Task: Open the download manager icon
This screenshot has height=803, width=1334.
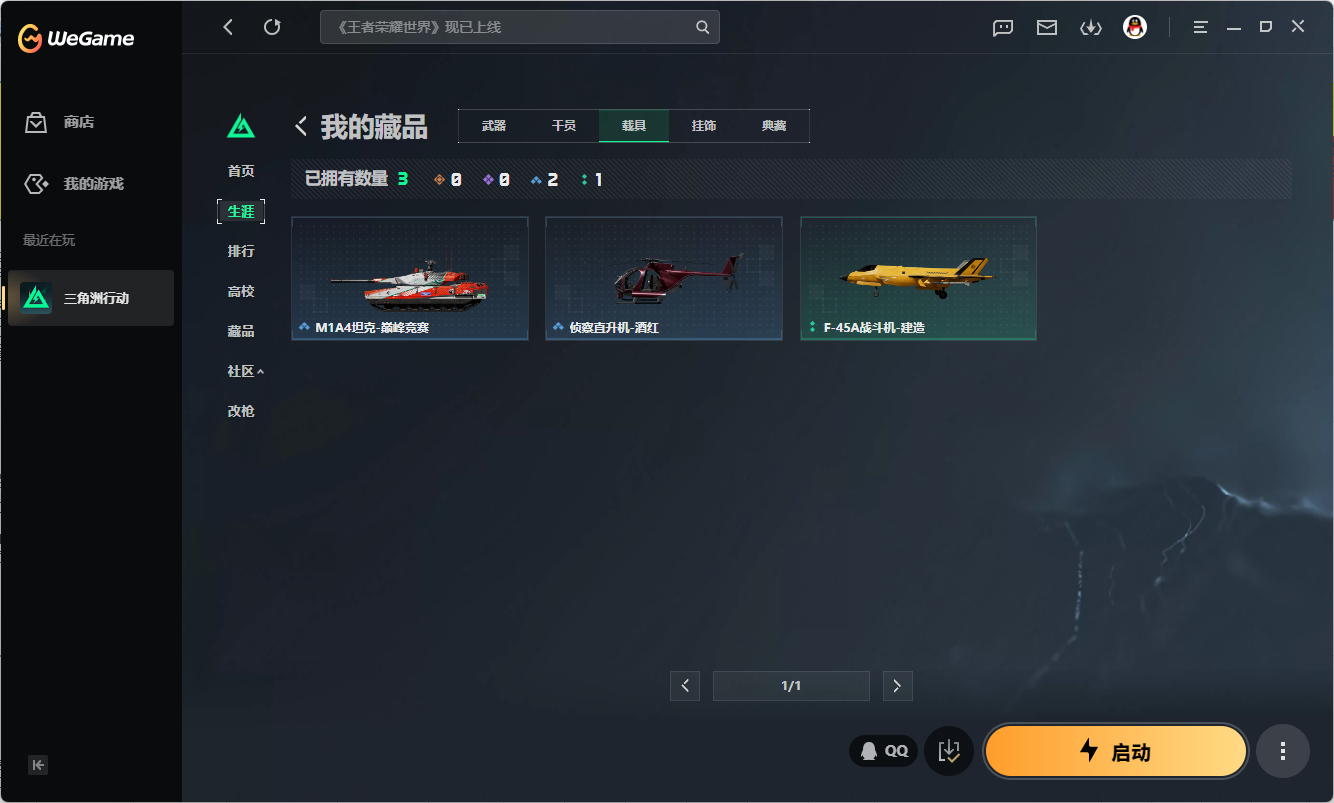Action: 1090,28
